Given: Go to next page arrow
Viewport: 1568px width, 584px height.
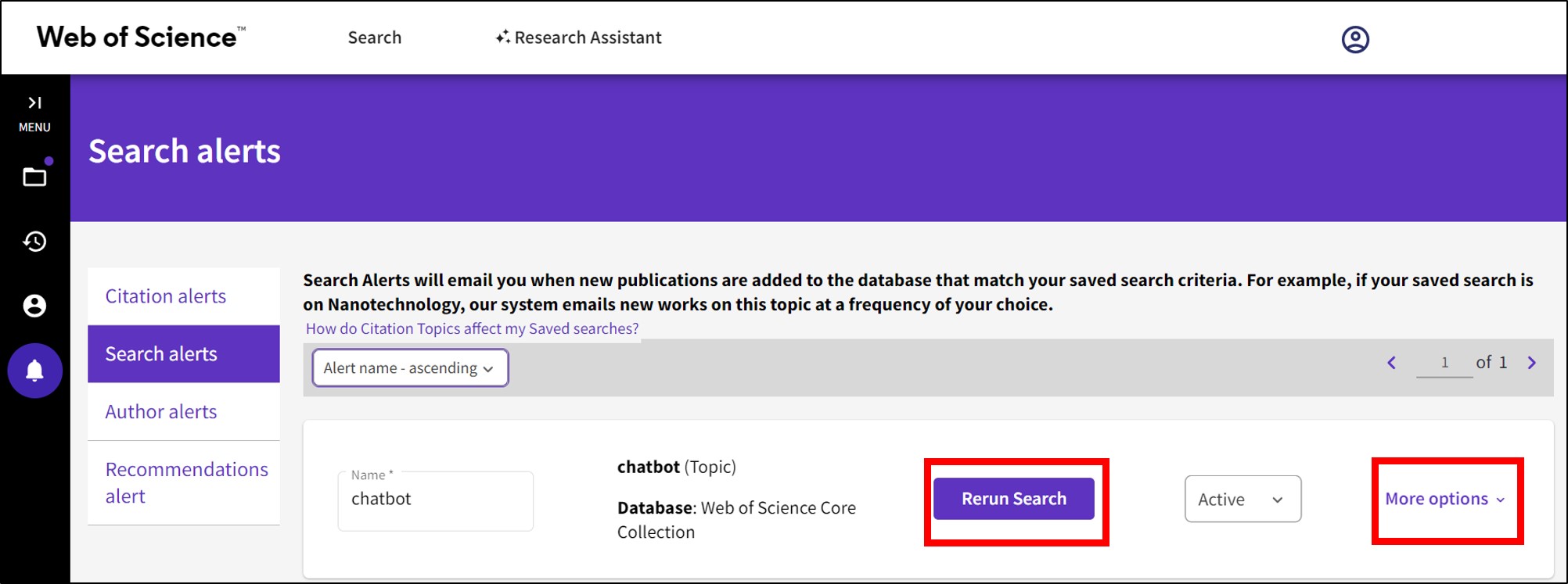Looking at the screenshot, I should tap(1532, 363).
